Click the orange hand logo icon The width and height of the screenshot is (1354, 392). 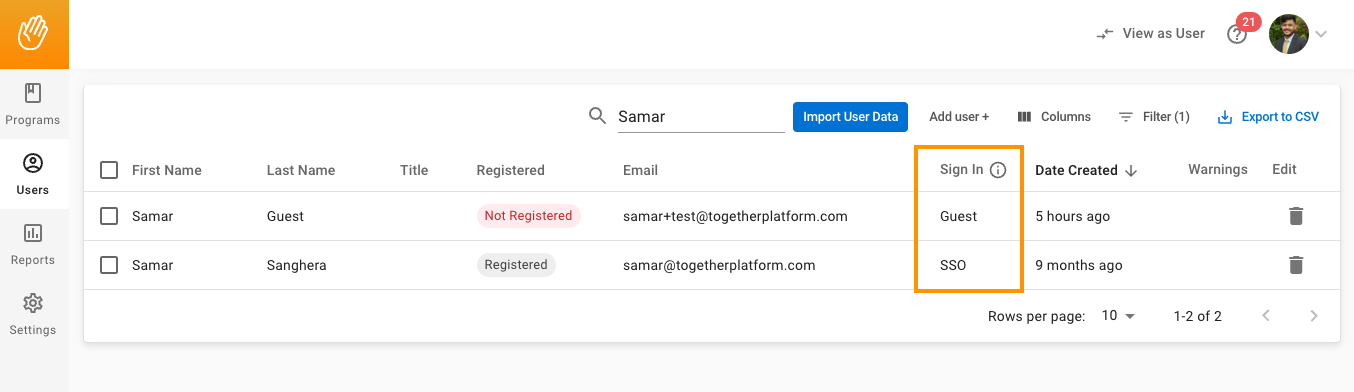pos(34,34)
